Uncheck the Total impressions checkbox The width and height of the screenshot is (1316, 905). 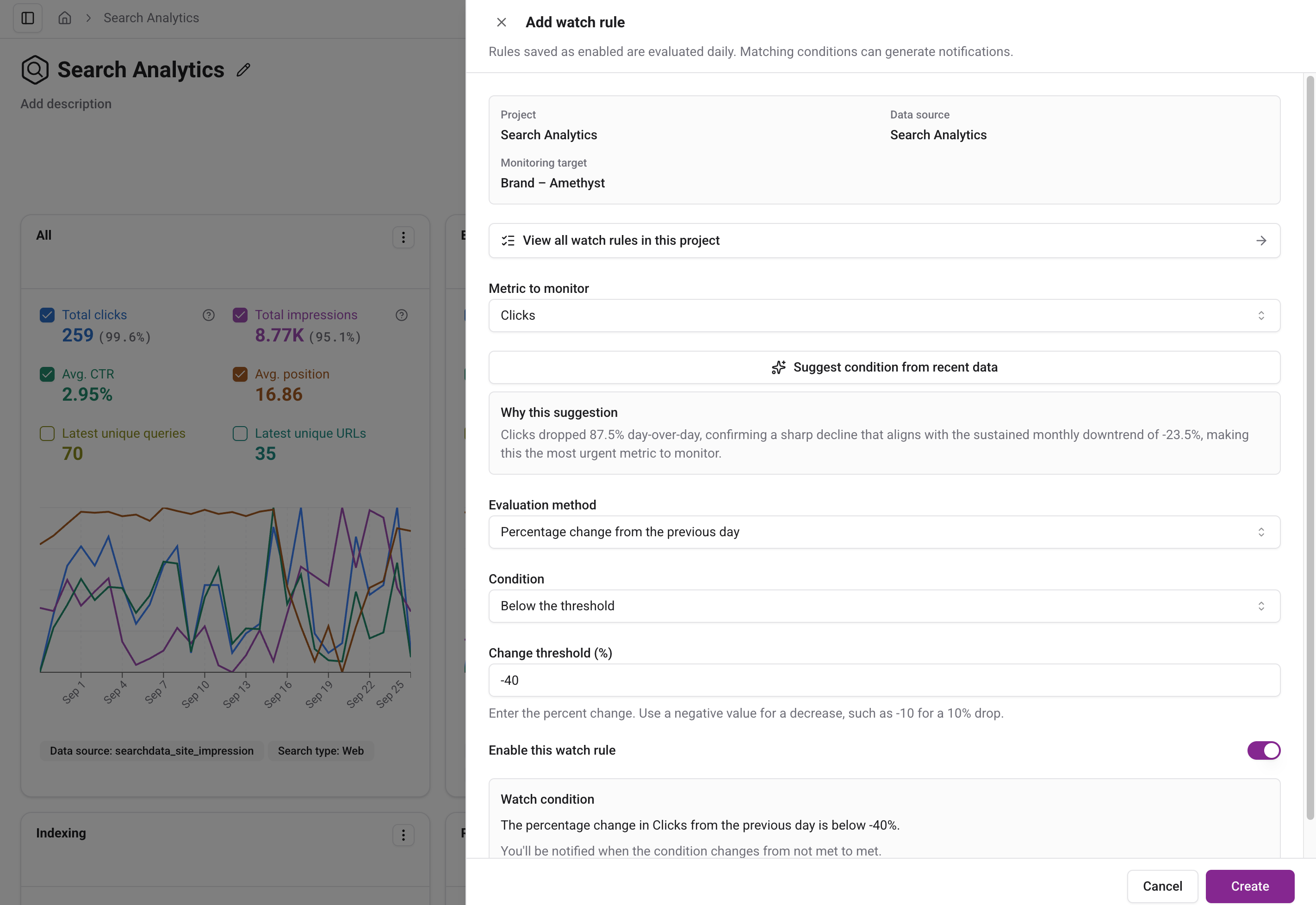(x=240, y=315)
